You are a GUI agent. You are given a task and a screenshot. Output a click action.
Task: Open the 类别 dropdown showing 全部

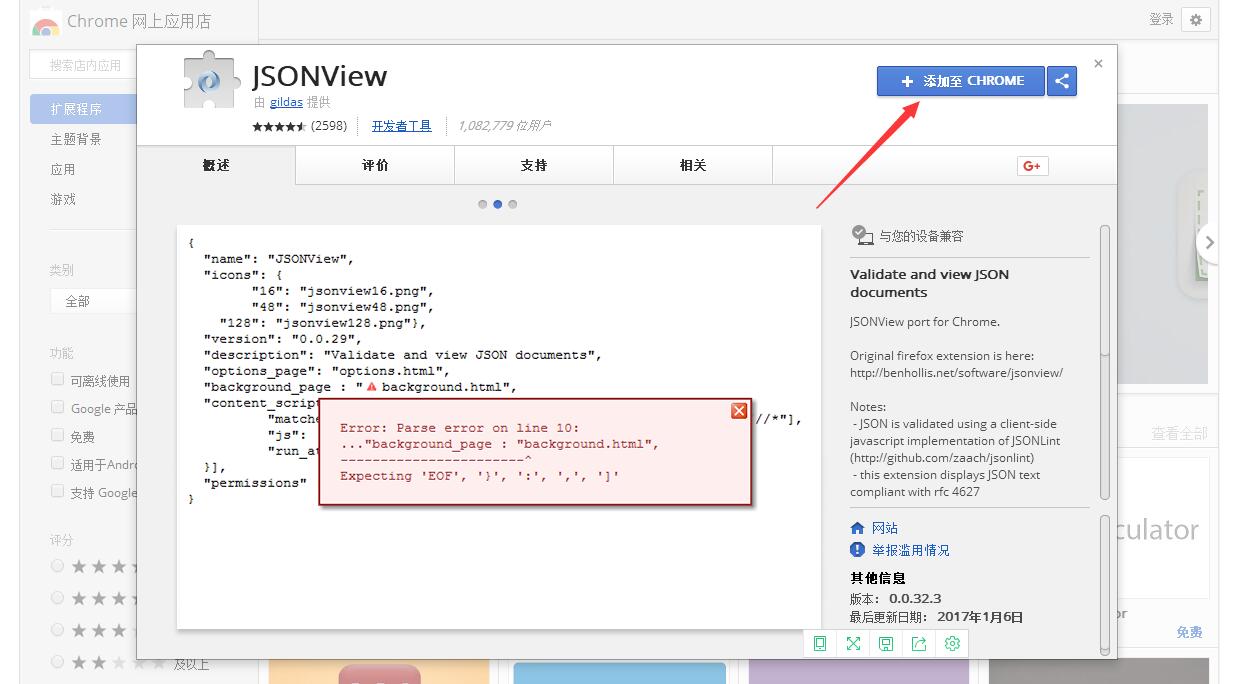(93, 301)
